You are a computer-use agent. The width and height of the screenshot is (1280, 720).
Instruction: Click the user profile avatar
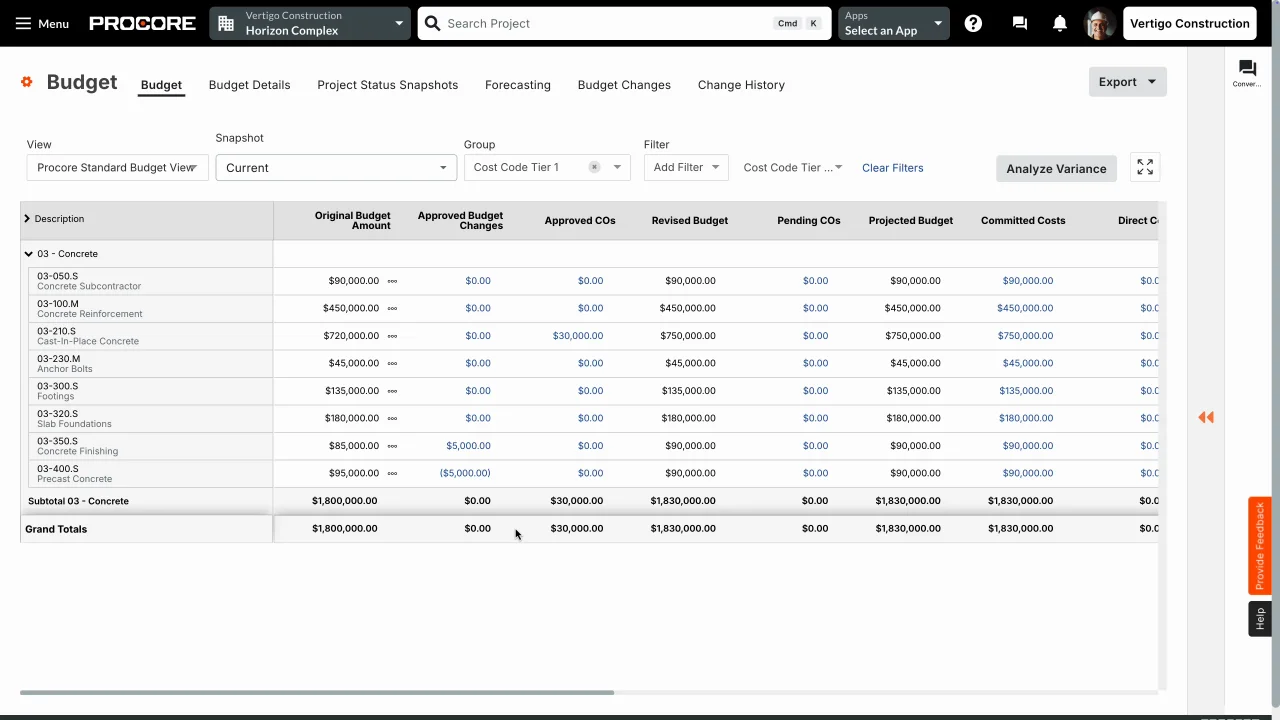pyautogui.click(x=1099, y=23)
